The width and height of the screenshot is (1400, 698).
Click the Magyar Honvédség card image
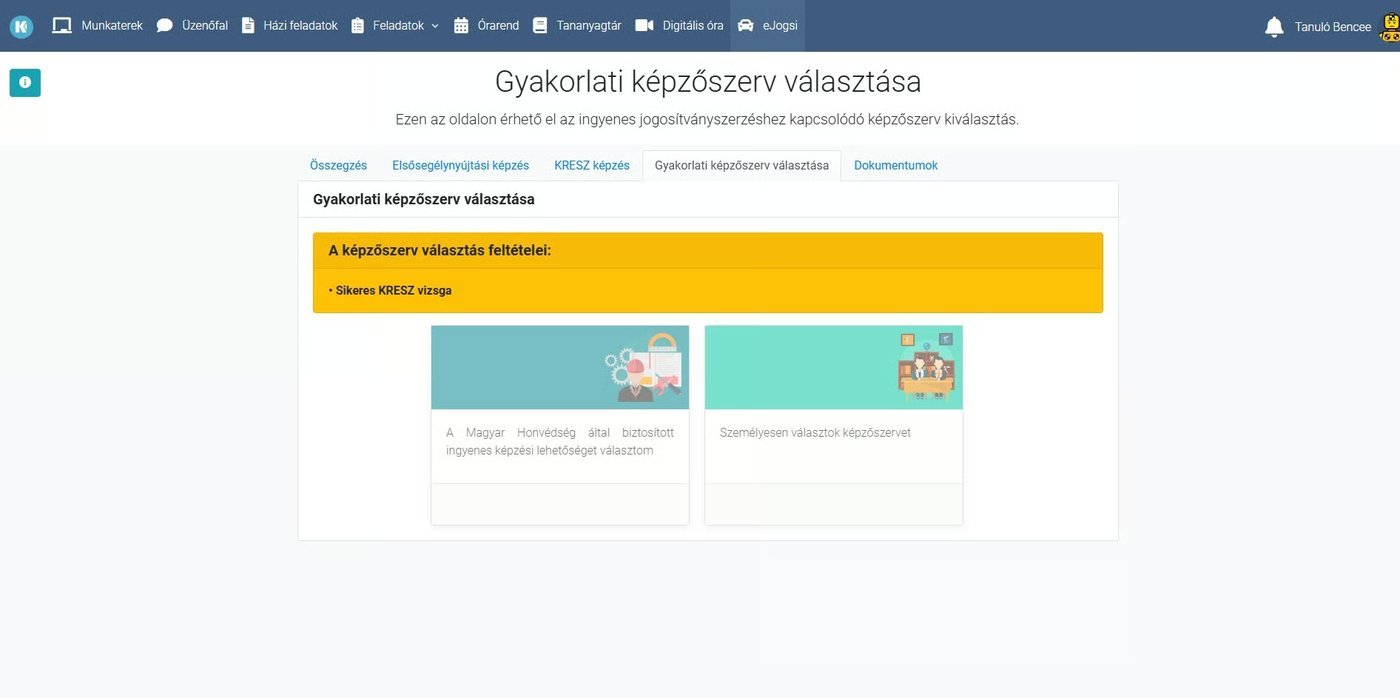click(560, 367)
